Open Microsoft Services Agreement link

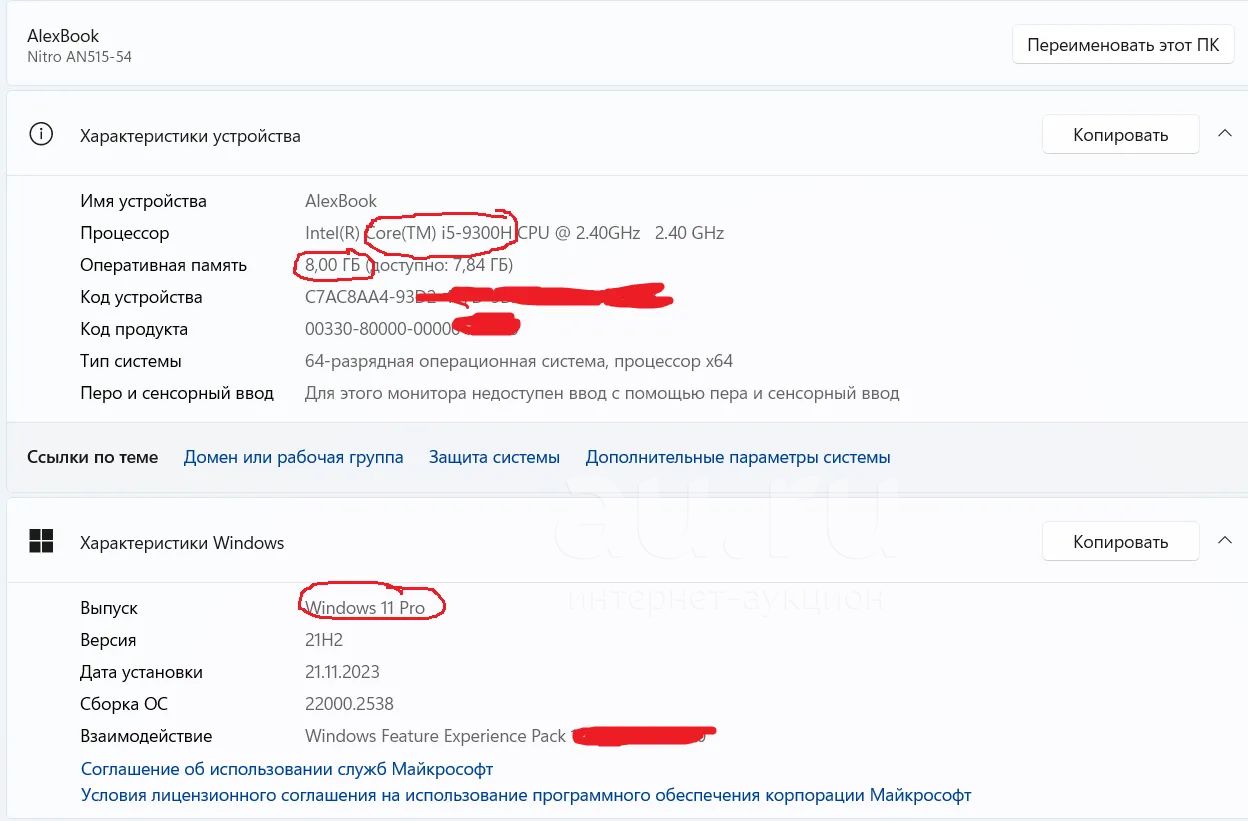(287, 769)
